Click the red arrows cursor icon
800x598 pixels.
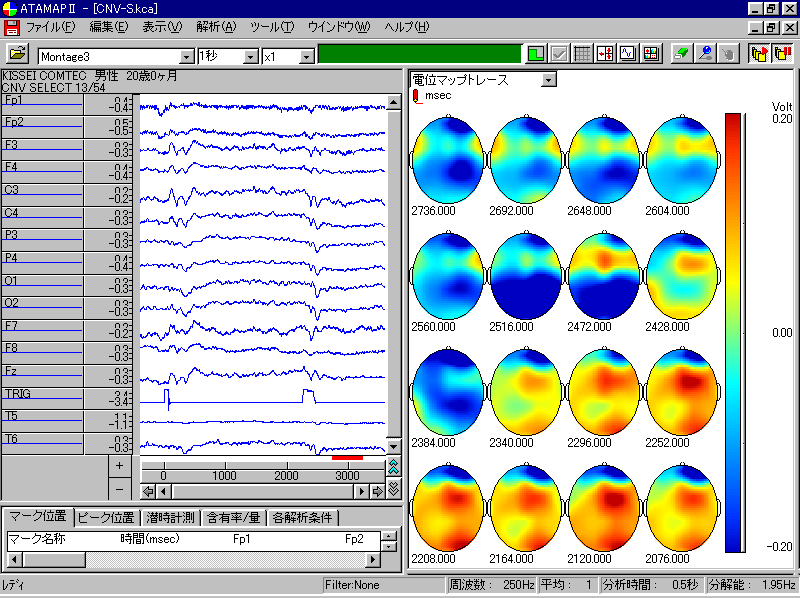(605, 55)
